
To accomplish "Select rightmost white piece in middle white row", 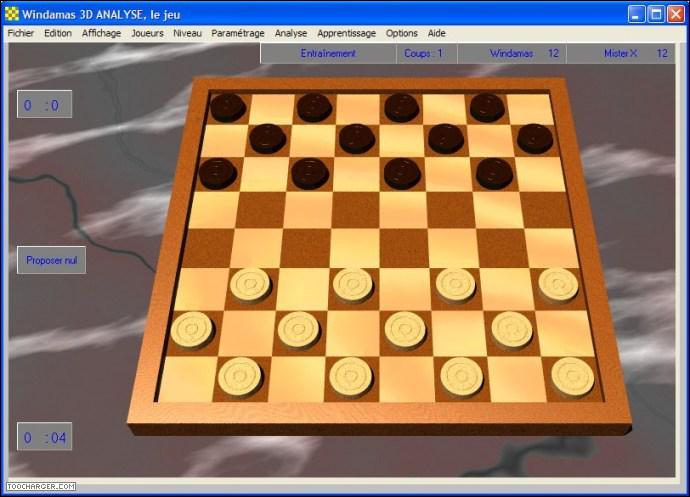I will [x=512, y=331].
